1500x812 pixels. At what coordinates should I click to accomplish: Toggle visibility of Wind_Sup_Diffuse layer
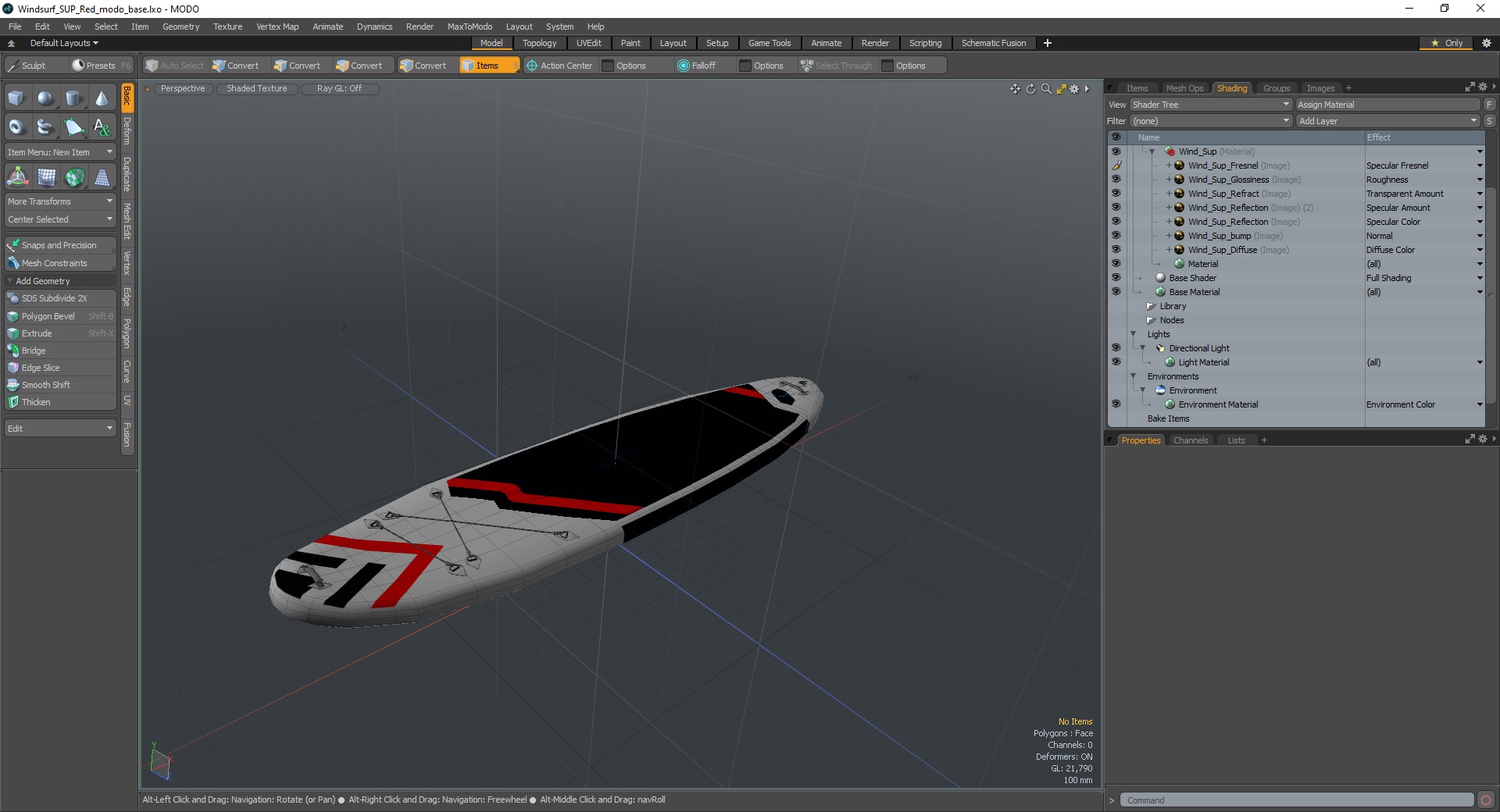pos(1116,250)
